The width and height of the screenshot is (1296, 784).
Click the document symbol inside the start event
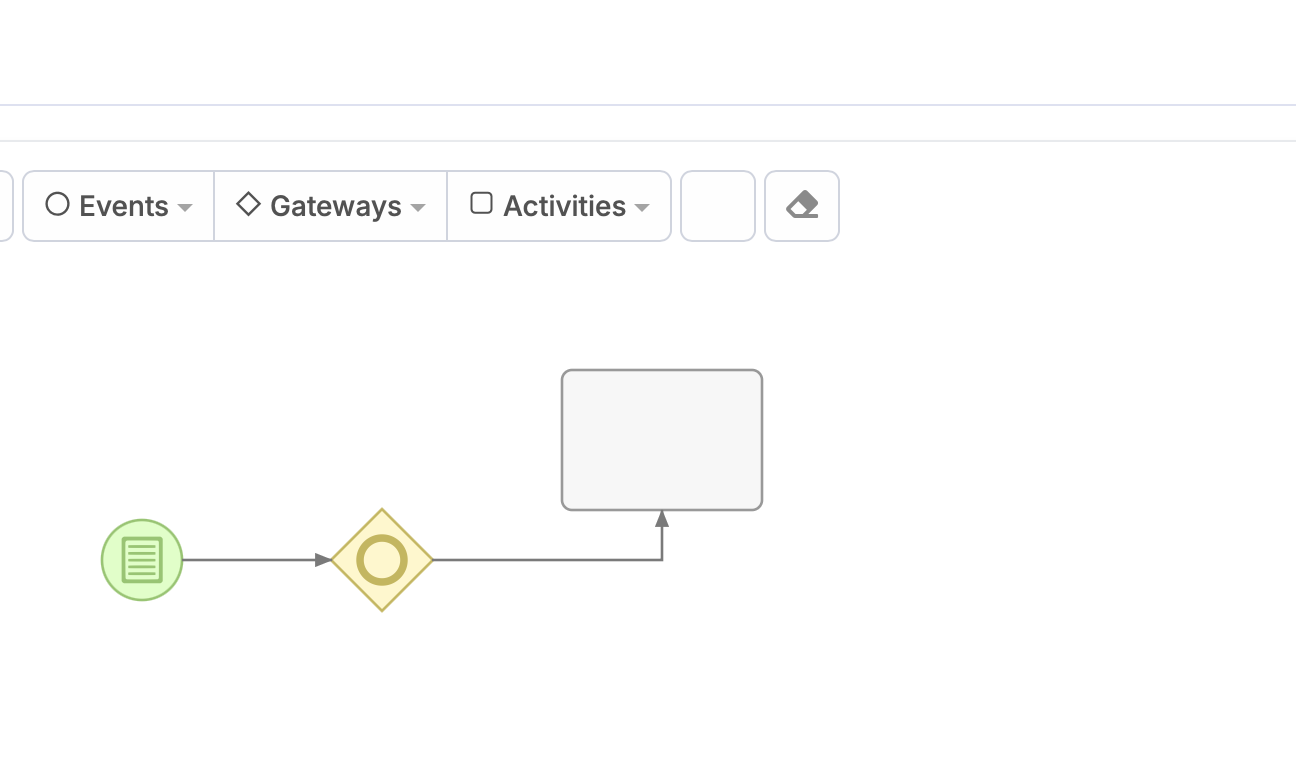pos(142,560)
